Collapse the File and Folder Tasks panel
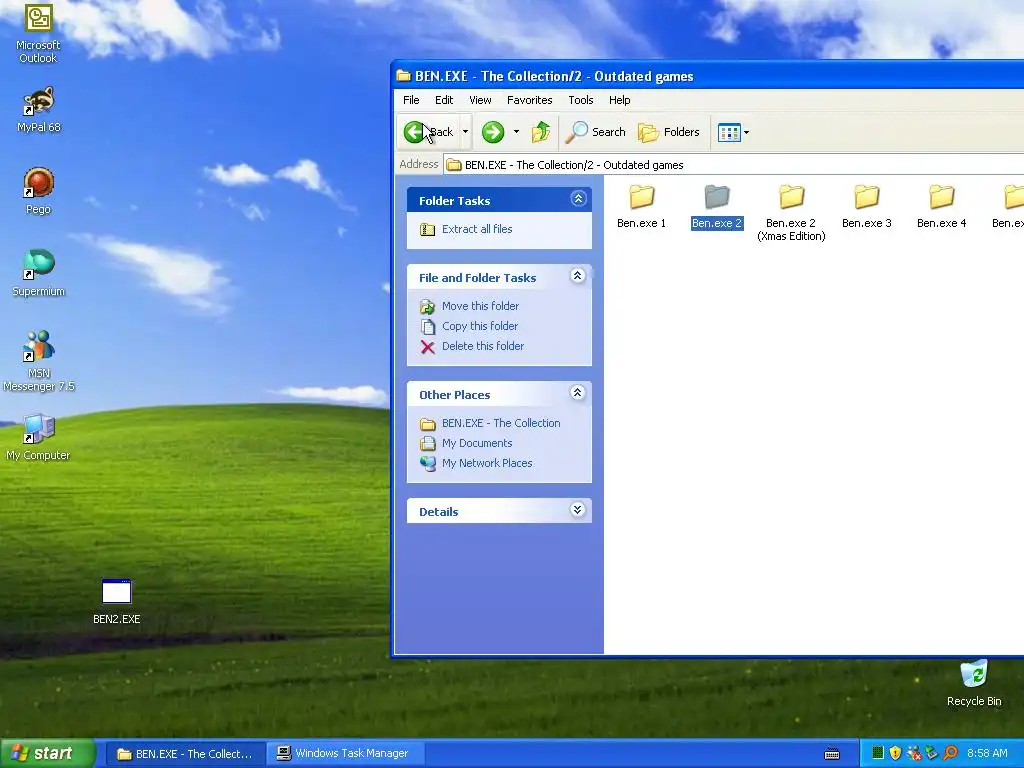 click(x=577, y=276)
